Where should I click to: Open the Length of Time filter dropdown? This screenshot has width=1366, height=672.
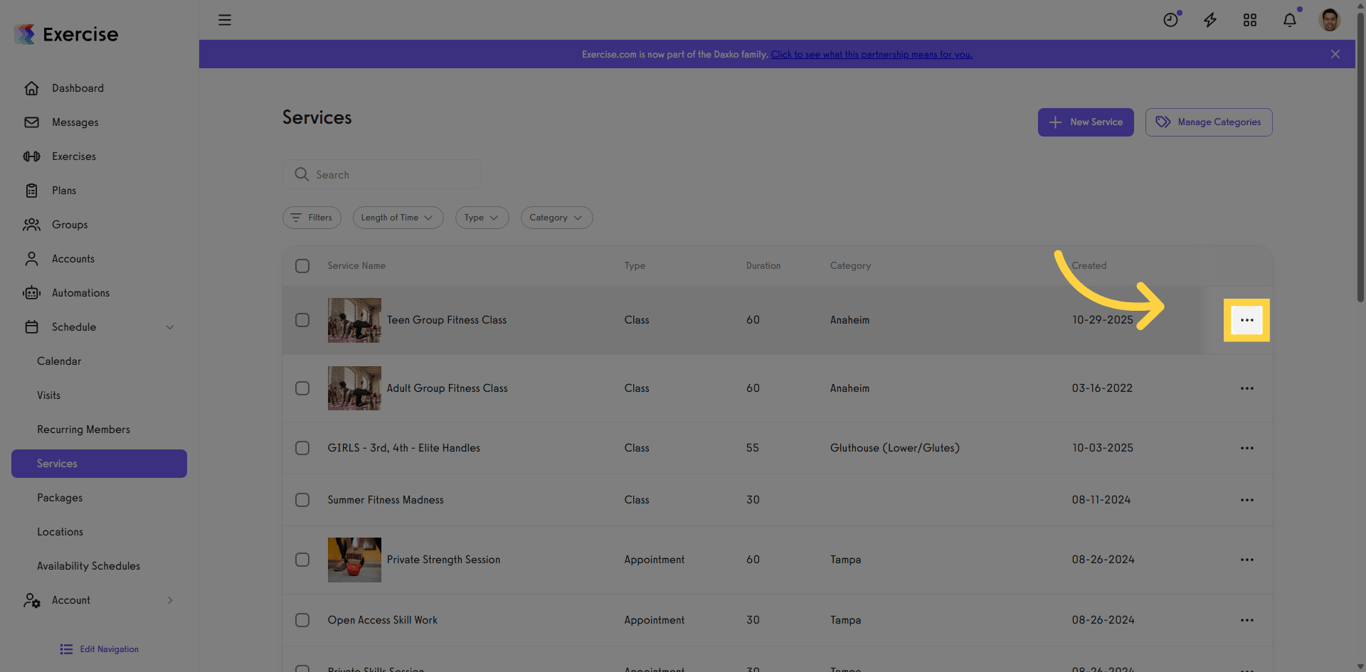click(397, 217)
